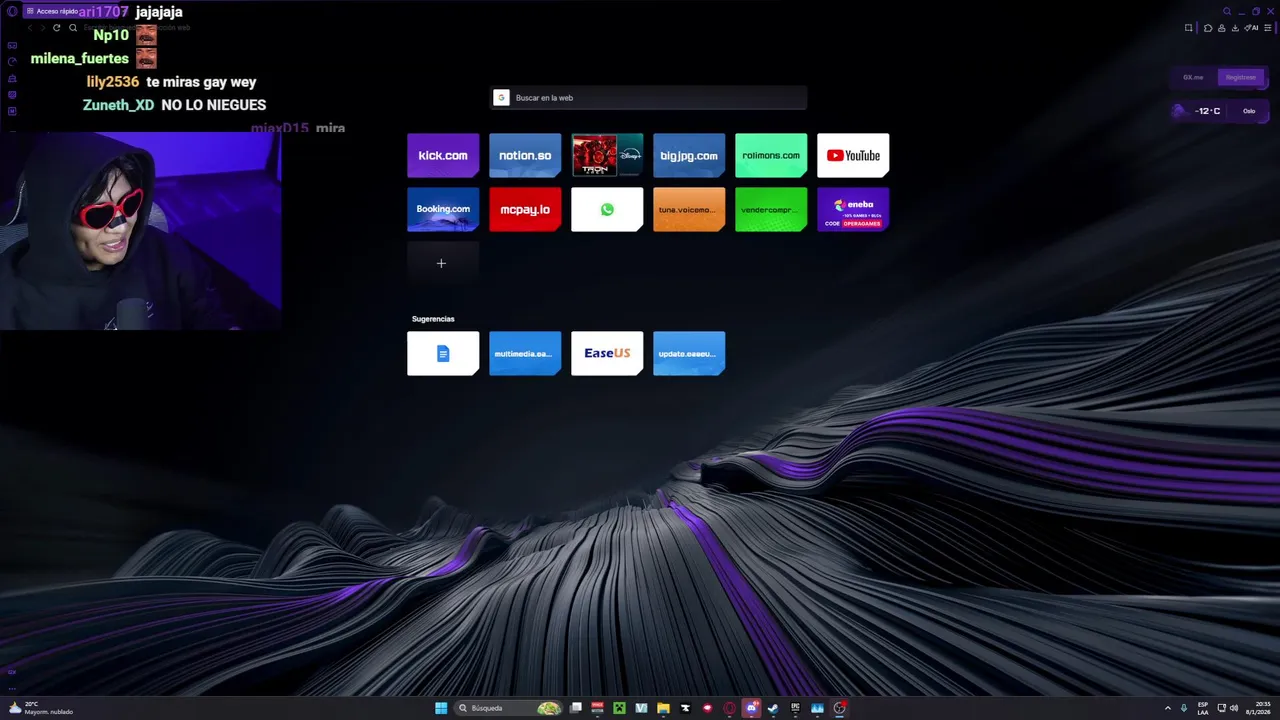This screenshot has height=720, width=1280.
Task: Open the notion.so speed dial tile
Action: 525,155
